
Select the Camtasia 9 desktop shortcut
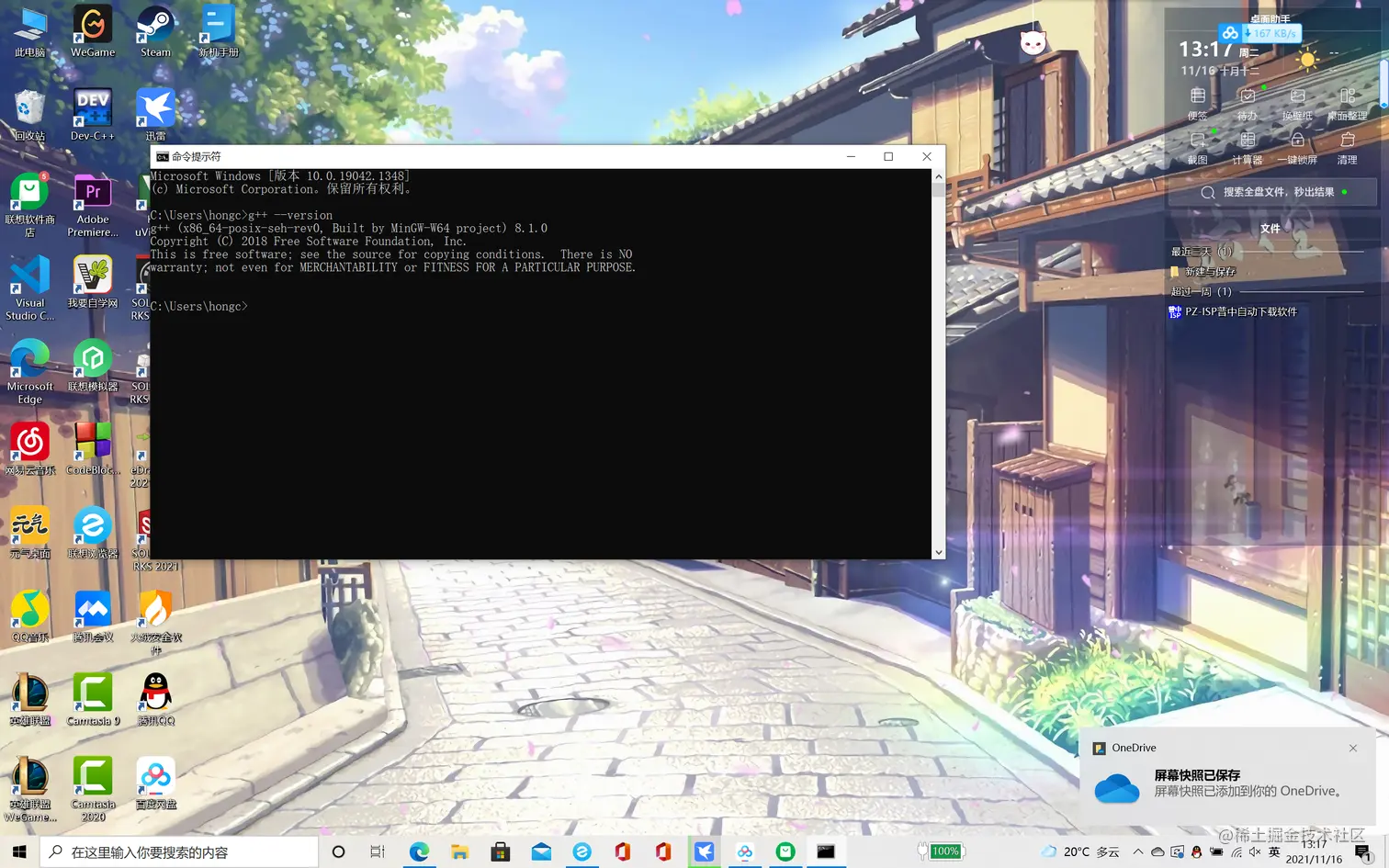(93, 701)
